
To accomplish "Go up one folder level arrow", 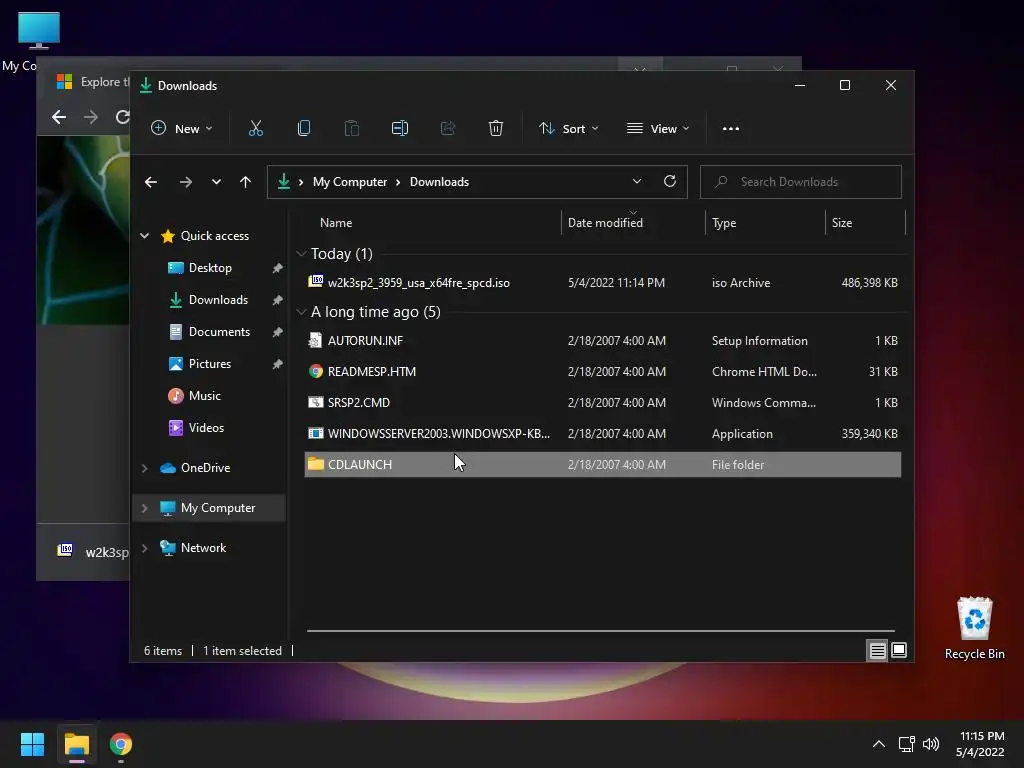I will coord(245,182).
